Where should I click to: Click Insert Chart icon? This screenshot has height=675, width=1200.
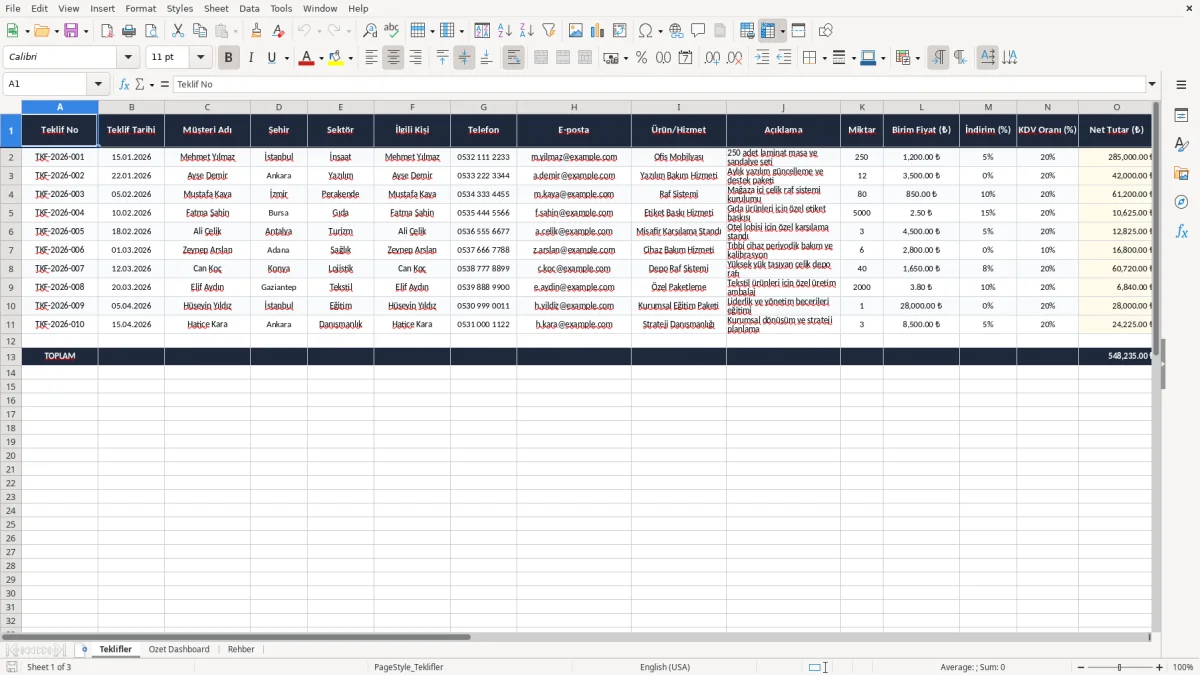pyautogui.click(x=598, y=31)
